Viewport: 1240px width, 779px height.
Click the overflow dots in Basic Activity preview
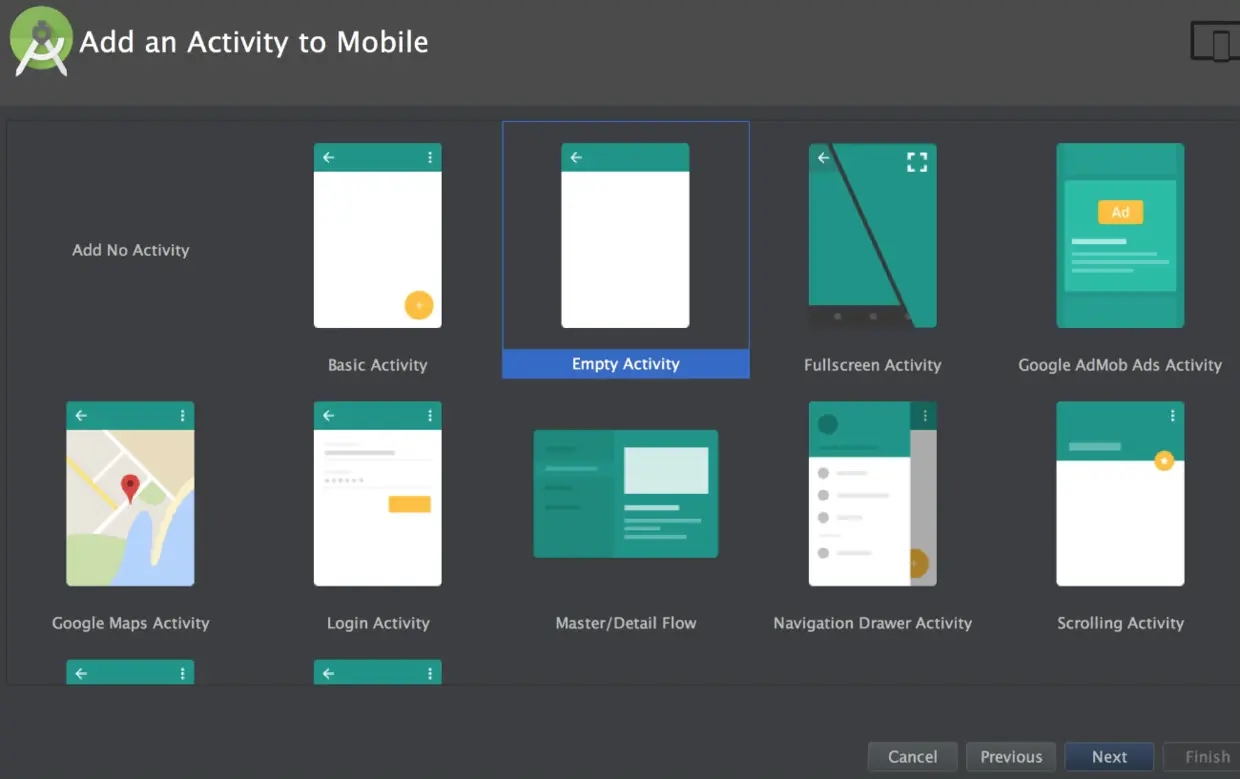[x=430, y=158]
